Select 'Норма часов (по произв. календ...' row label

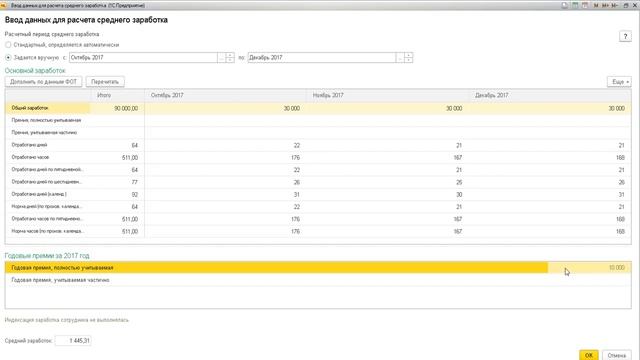[48, 231]
